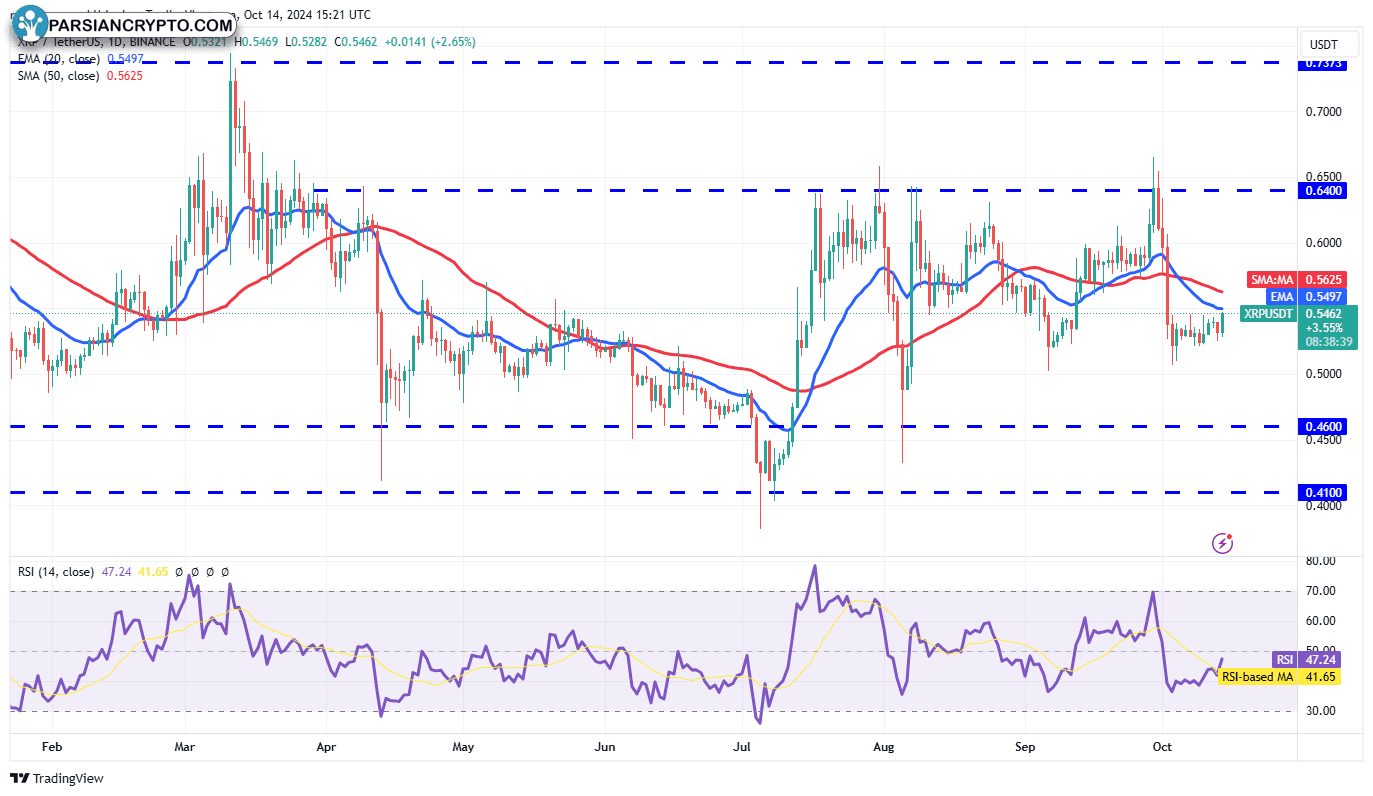Image resolution: width=1373 pixels, height=796 pixels.
Task: Click the red SMA:MA 0.5625 axis label
Action: (1297, 279)
